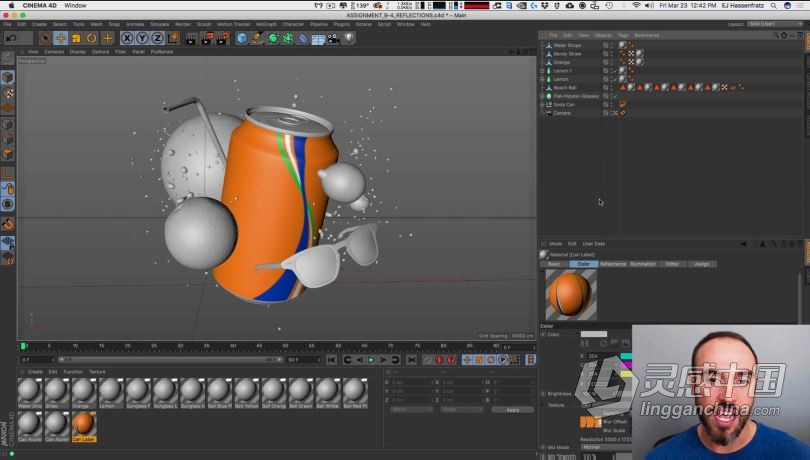Go to start of animation

[x=332, y=360]
